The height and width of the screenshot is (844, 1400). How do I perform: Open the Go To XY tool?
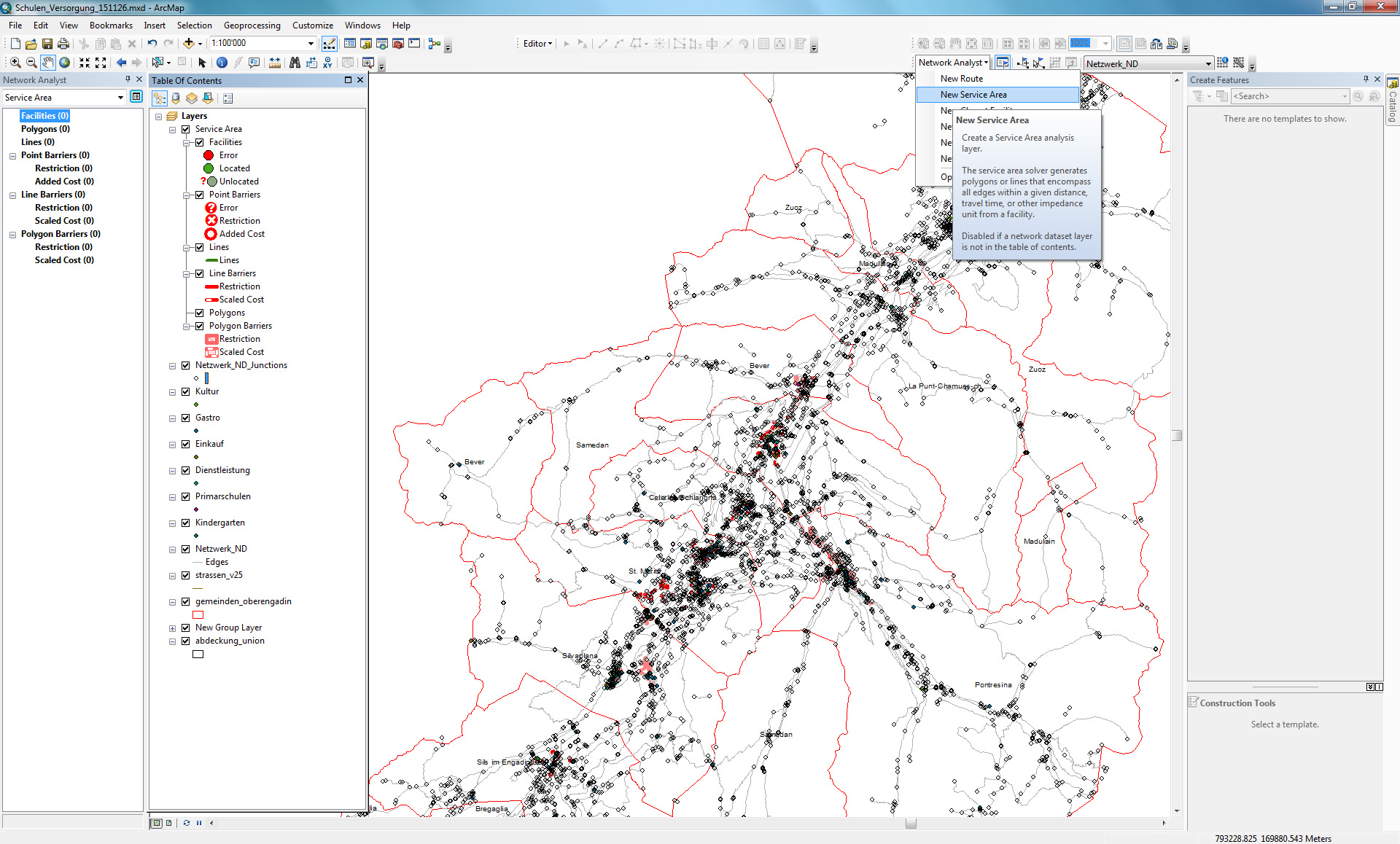pos(327,63)
